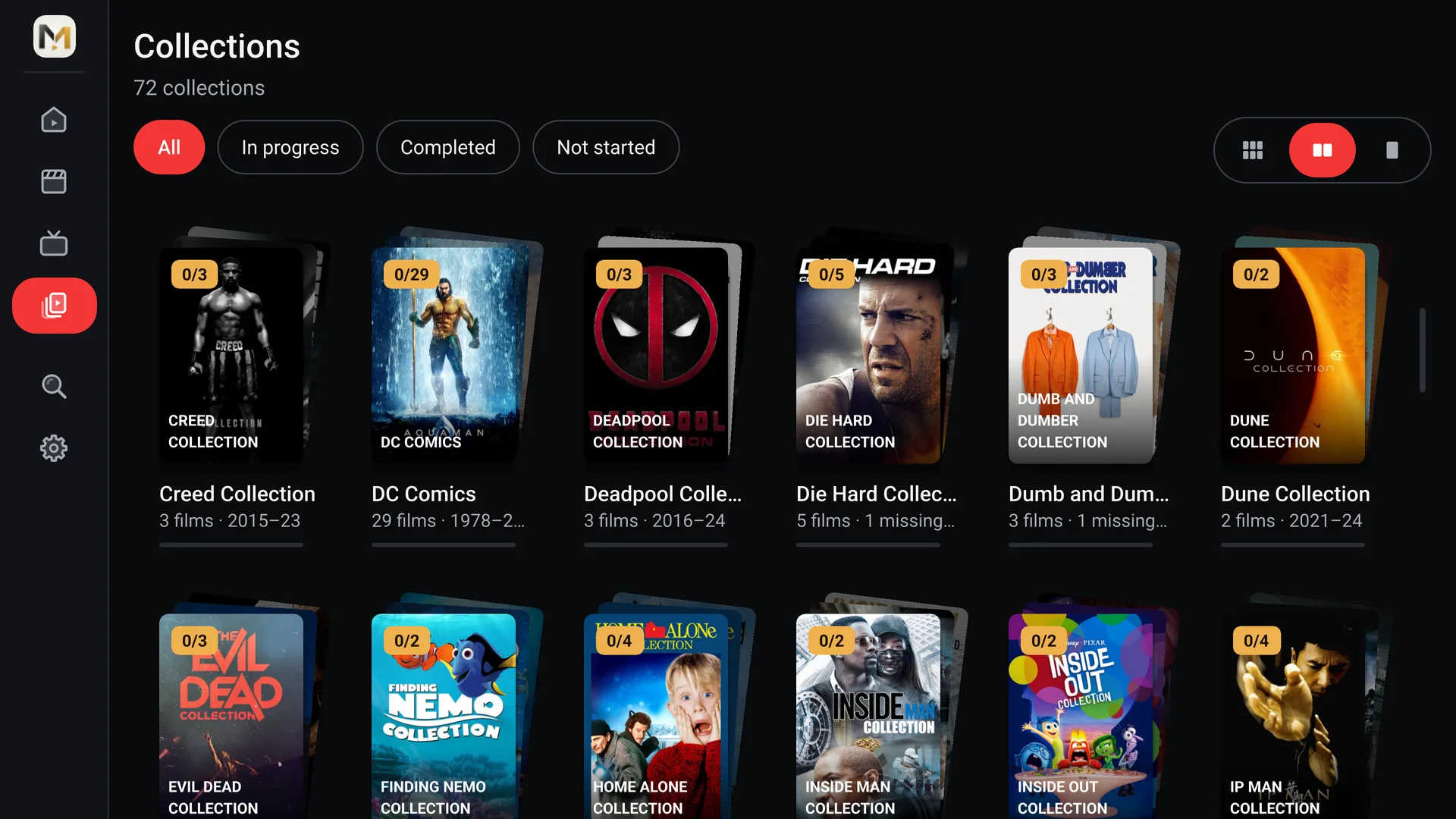Viewport: 1456px width, 819px height.
Task: Filter by Completed collections
Action: pyautogui.click(x=448, y=147)
